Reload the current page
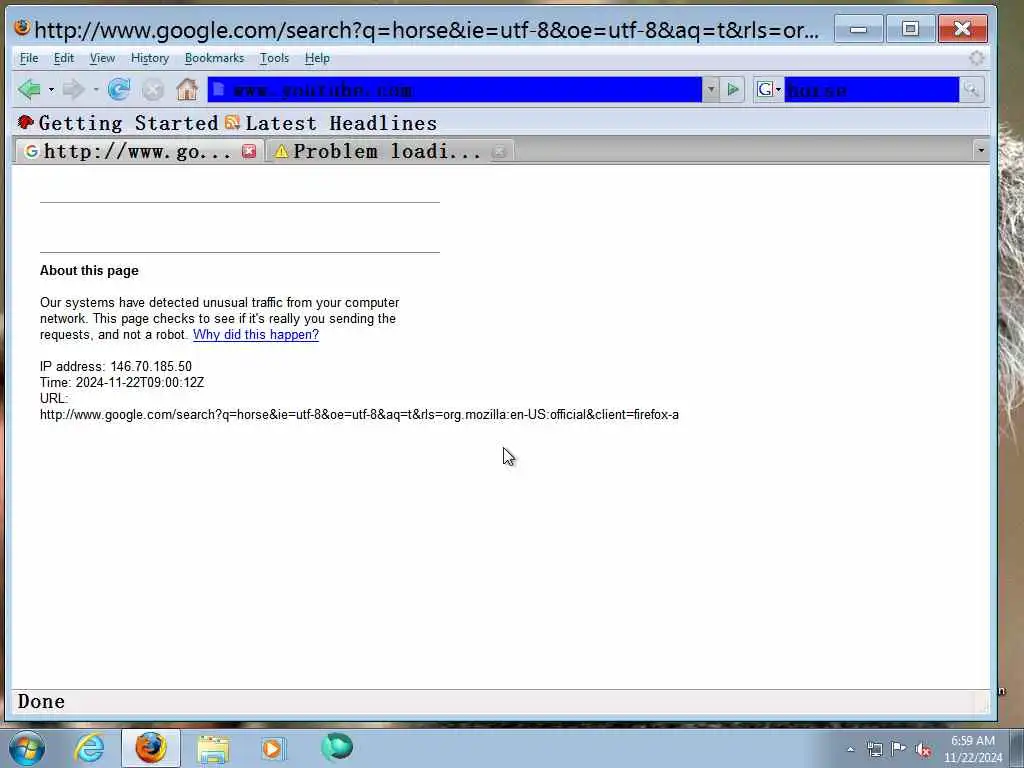1024x768 pixels. point(119,89)
